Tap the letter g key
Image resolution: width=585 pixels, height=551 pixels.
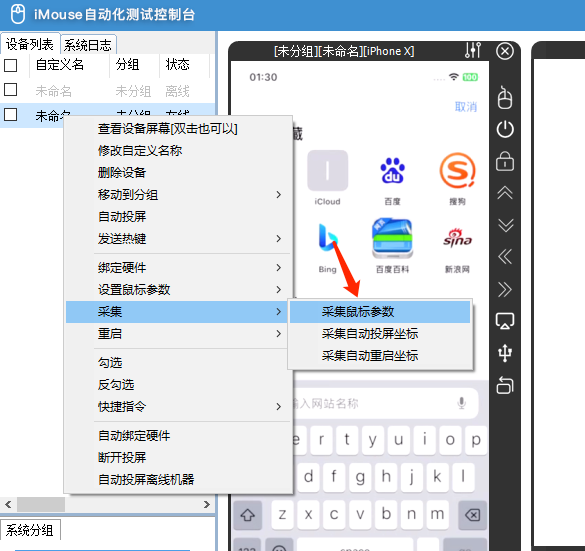click(360, 477)
